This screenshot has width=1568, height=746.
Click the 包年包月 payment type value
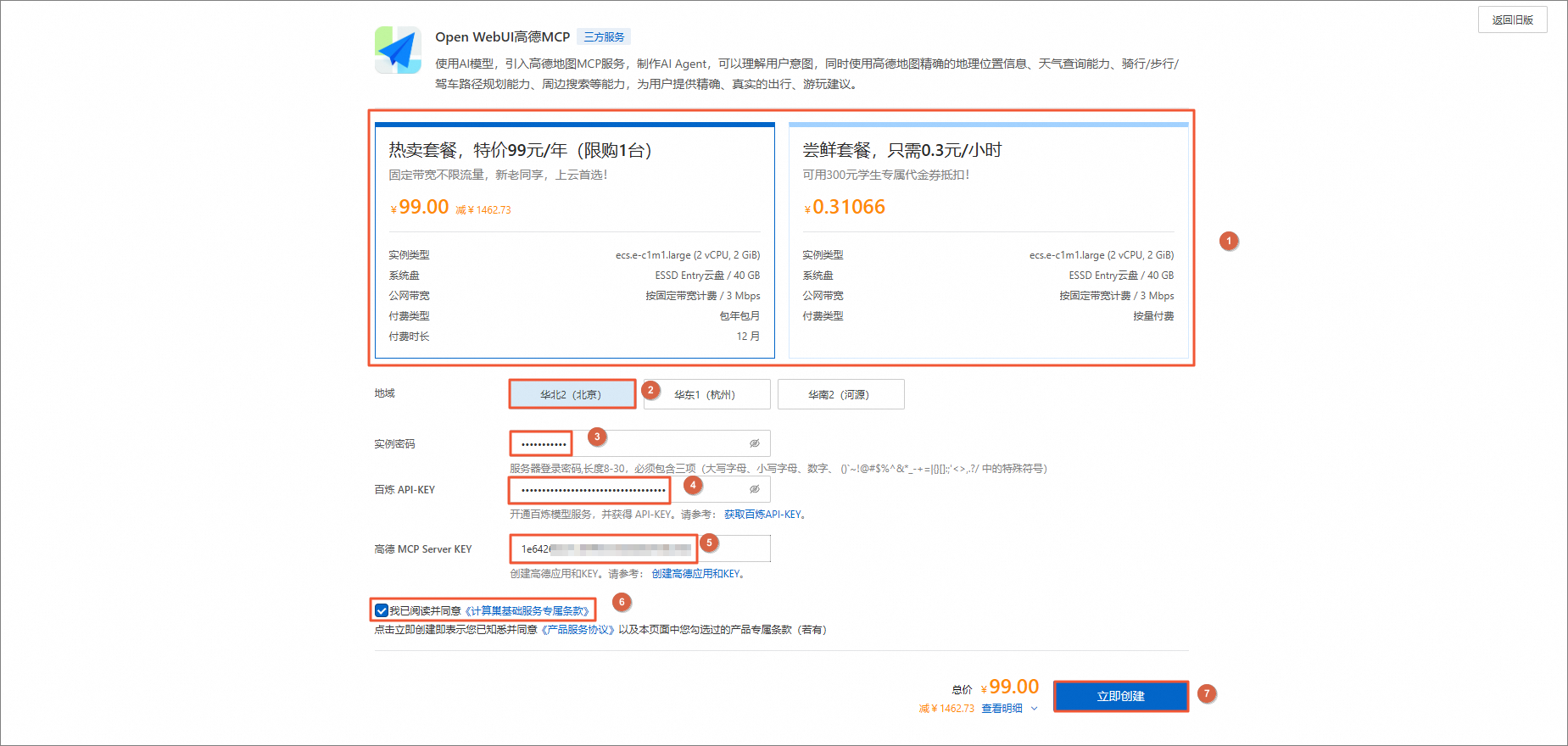point(739,316)
